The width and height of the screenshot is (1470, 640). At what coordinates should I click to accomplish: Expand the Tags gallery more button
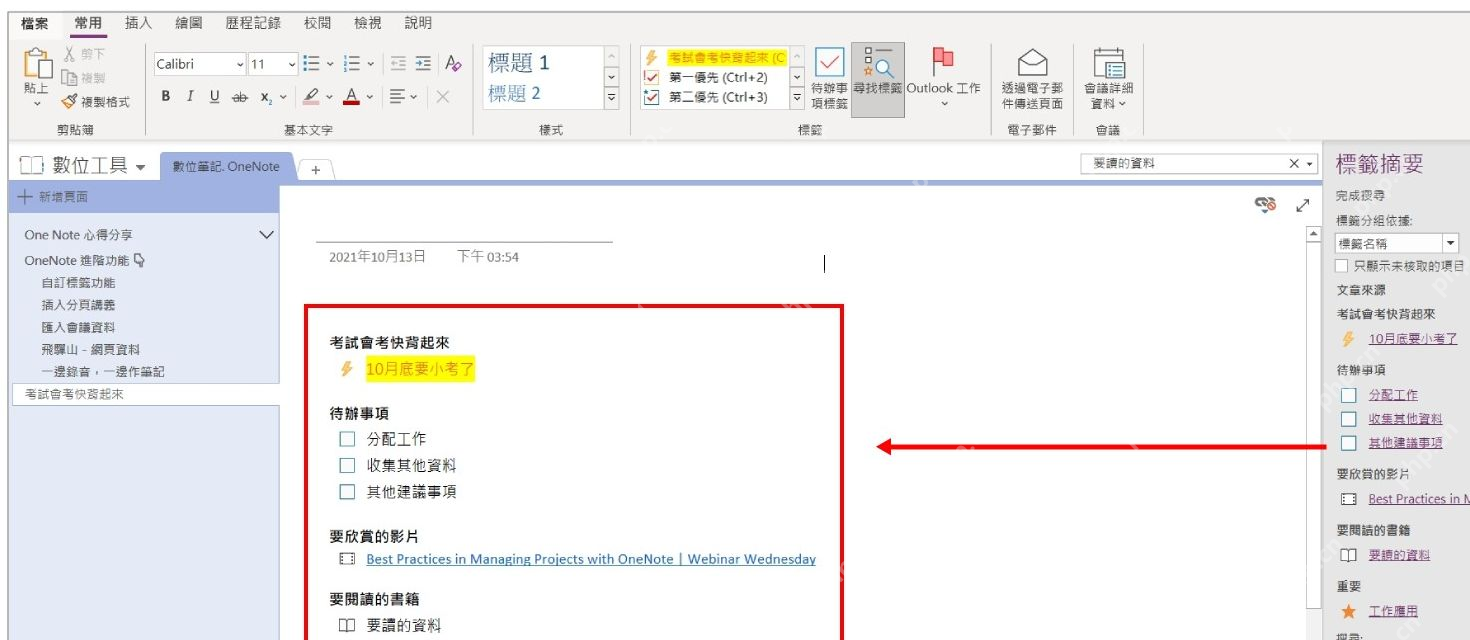pyautogui.click(x=797, y=98)
